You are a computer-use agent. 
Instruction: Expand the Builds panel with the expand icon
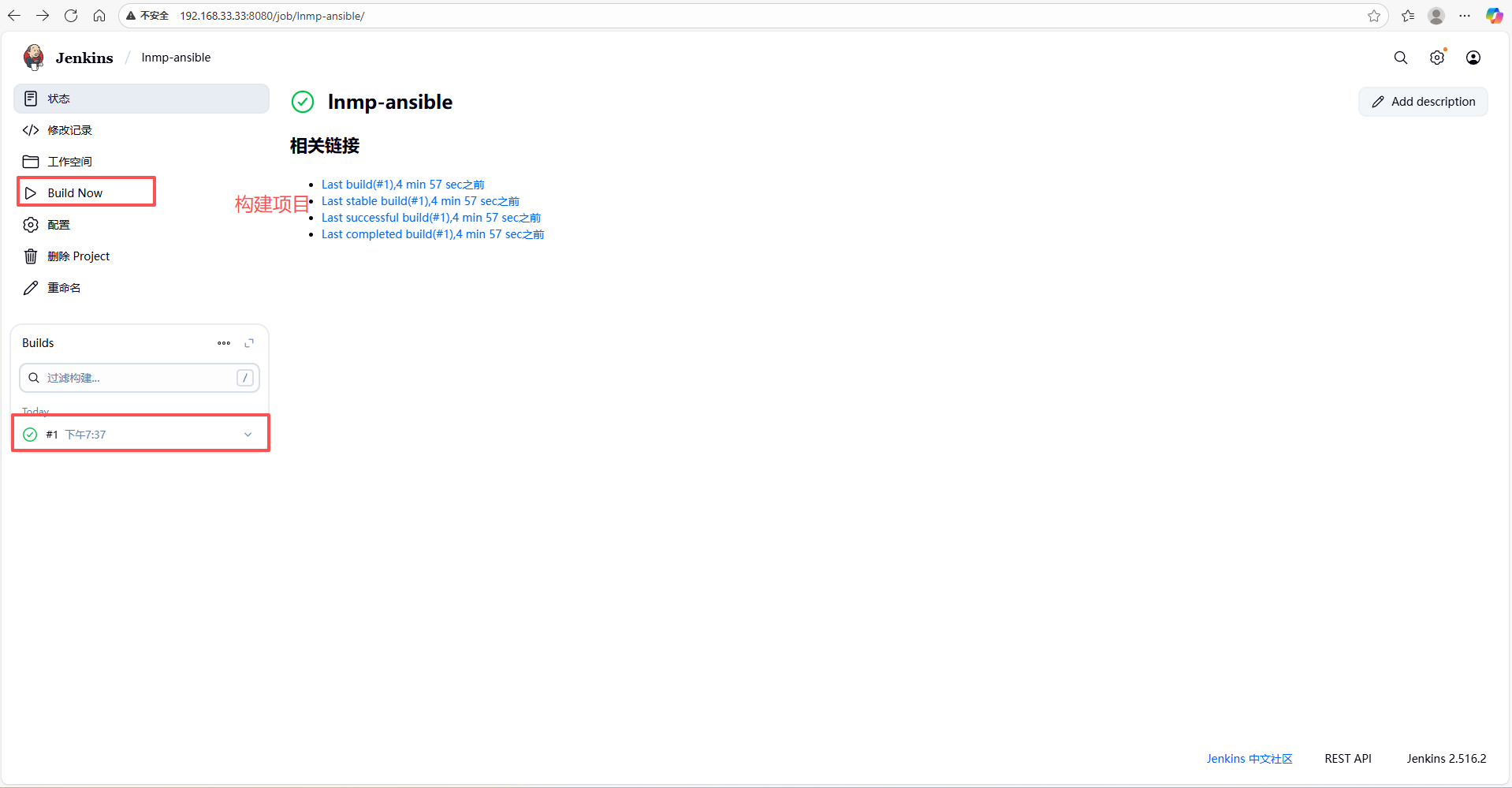249,343
